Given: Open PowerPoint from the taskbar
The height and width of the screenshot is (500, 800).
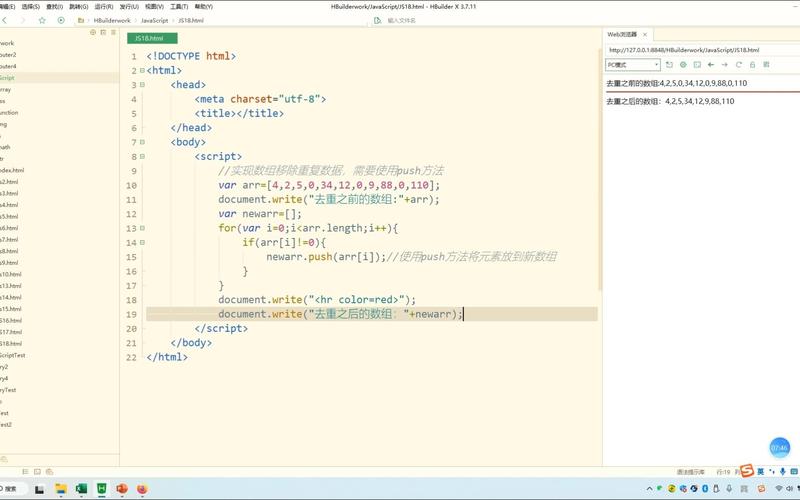Looking at the screenshot, I should pyautogui.click(x=122, y=489).
